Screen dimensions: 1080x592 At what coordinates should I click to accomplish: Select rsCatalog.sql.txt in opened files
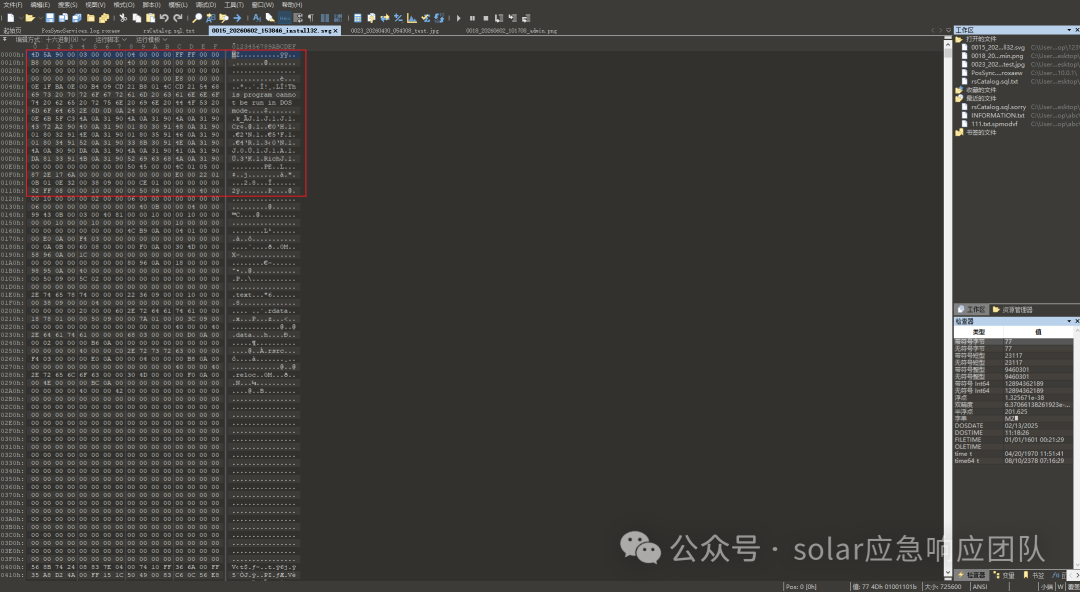[x=995, y=81]
